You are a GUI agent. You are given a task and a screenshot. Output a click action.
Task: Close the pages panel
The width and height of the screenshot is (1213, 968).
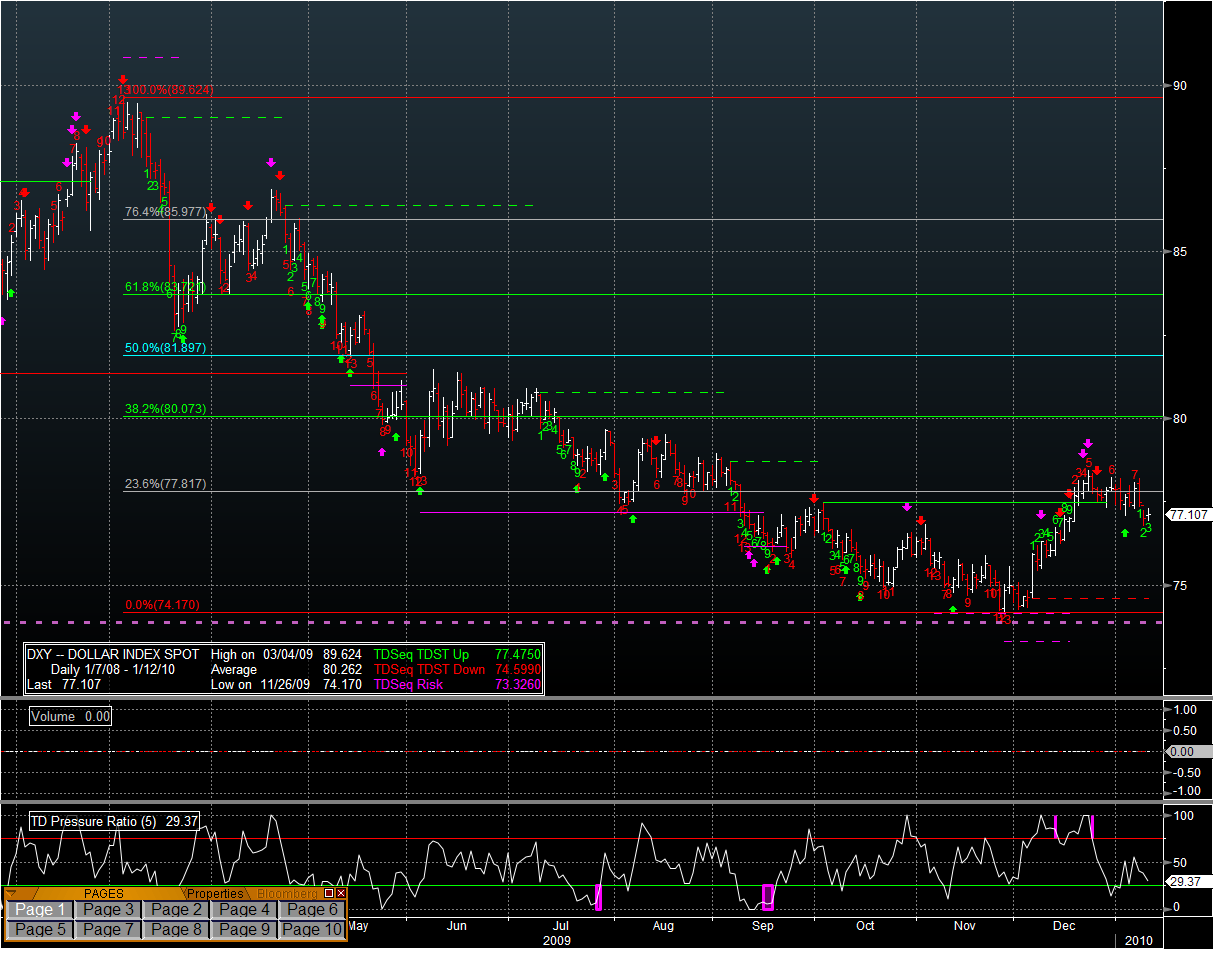point(341,893)
